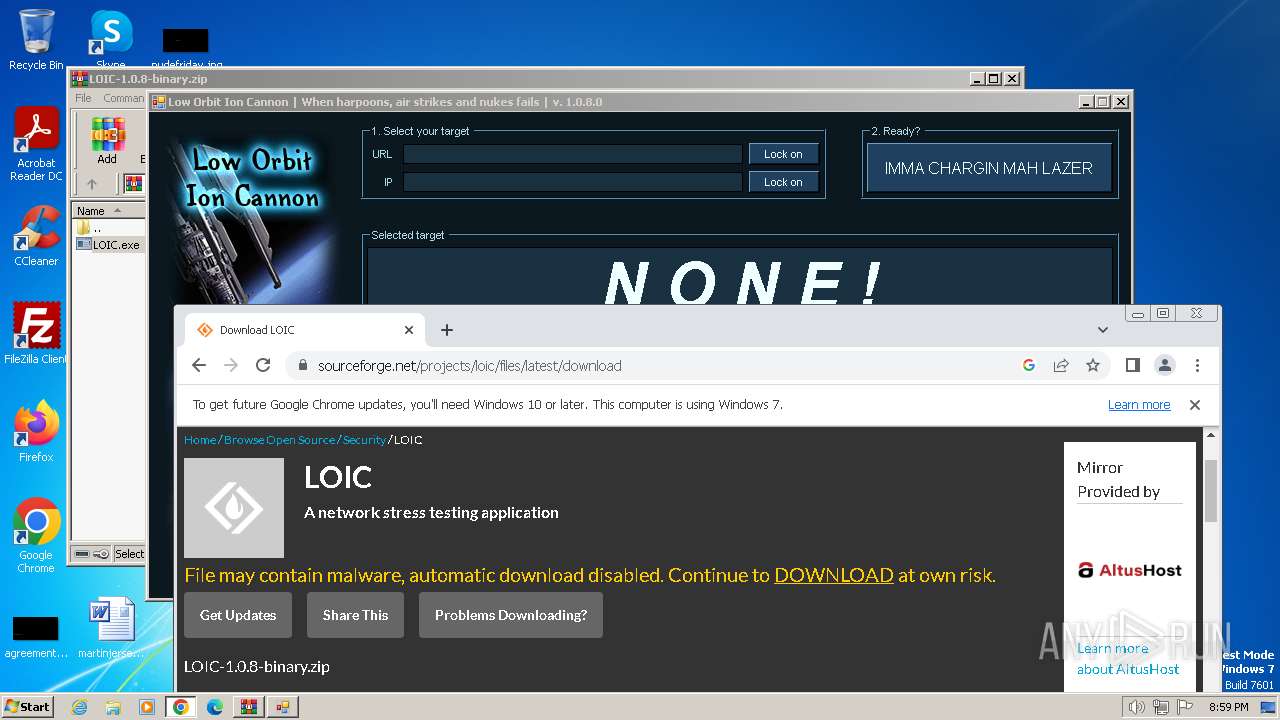The image size is (1280, 720).
Task: Switch to WinRAR in the taskbar
Action: (249, 707)
